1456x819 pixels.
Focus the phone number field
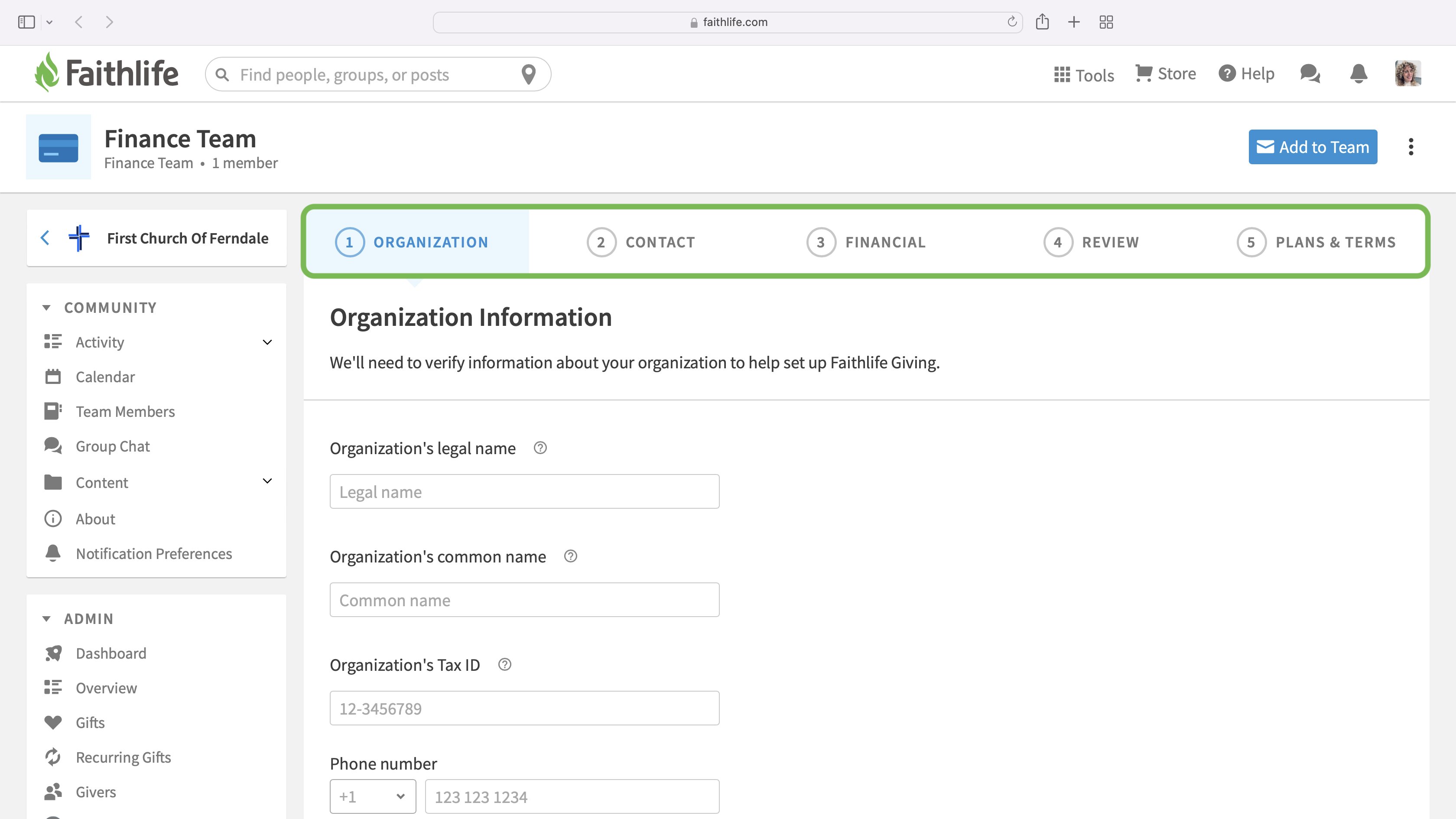pos(572,796)
